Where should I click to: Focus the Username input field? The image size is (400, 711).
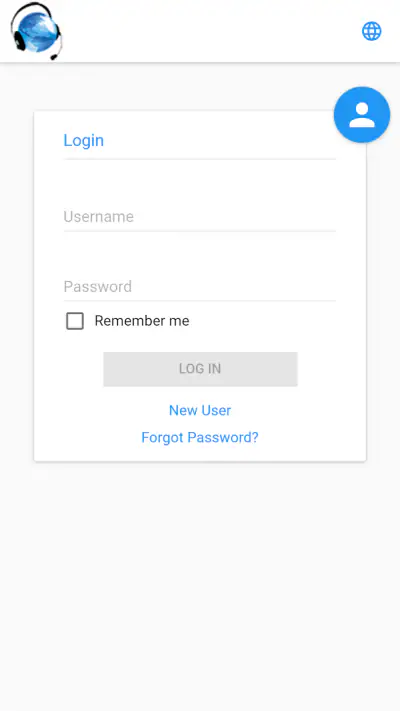200,217
